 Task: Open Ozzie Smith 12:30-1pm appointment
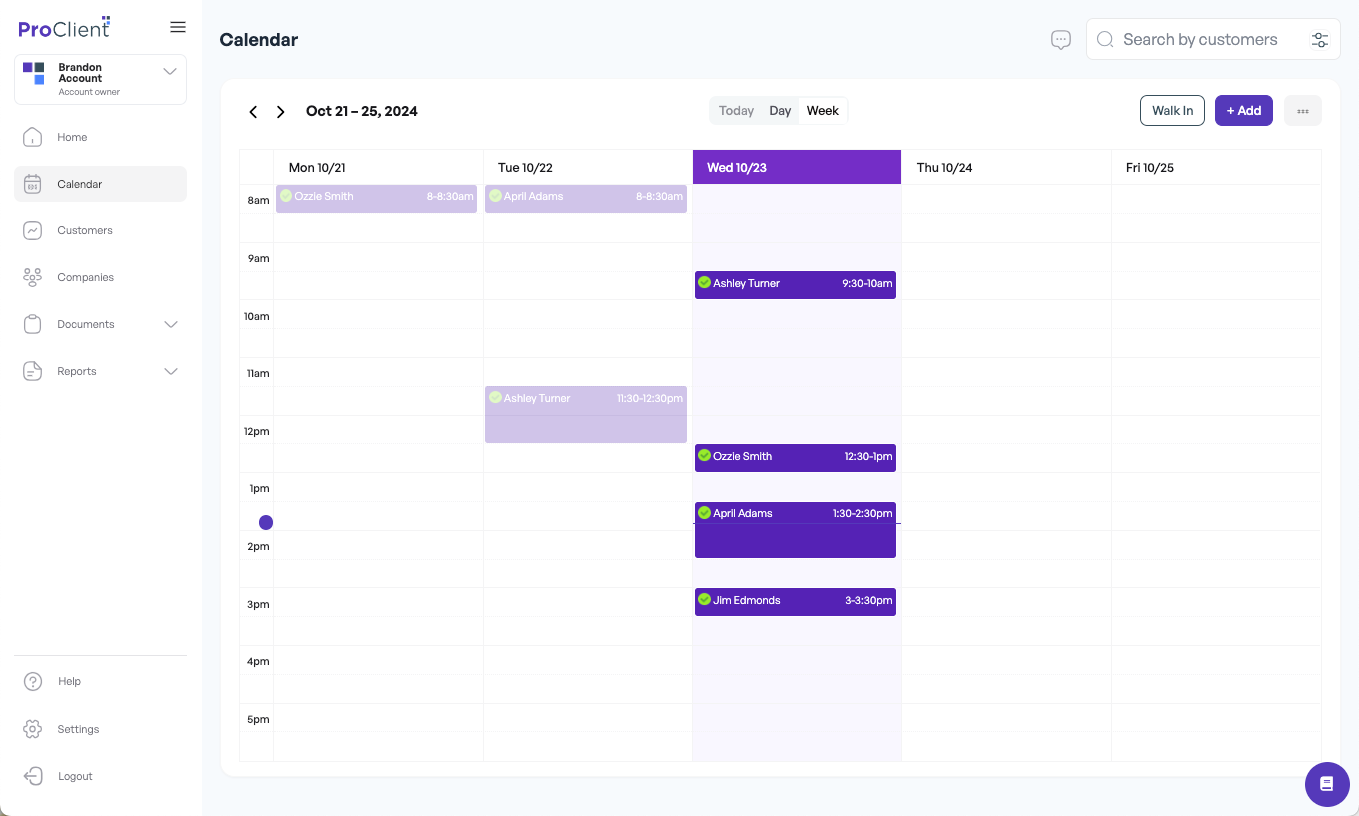(795, 457)
